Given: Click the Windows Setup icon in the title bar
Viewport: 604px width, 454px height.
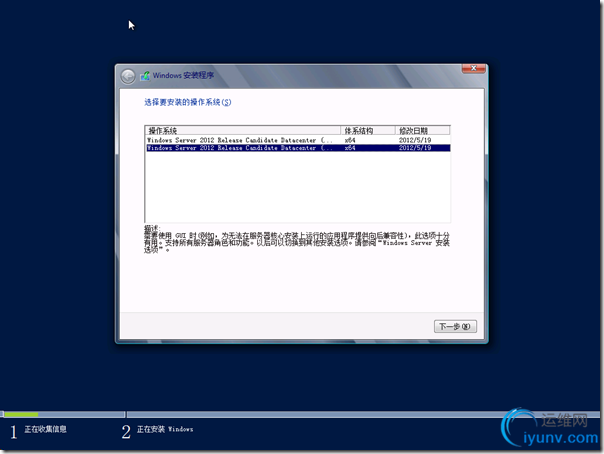Looking at the screenshot, I should coord(145,75).
